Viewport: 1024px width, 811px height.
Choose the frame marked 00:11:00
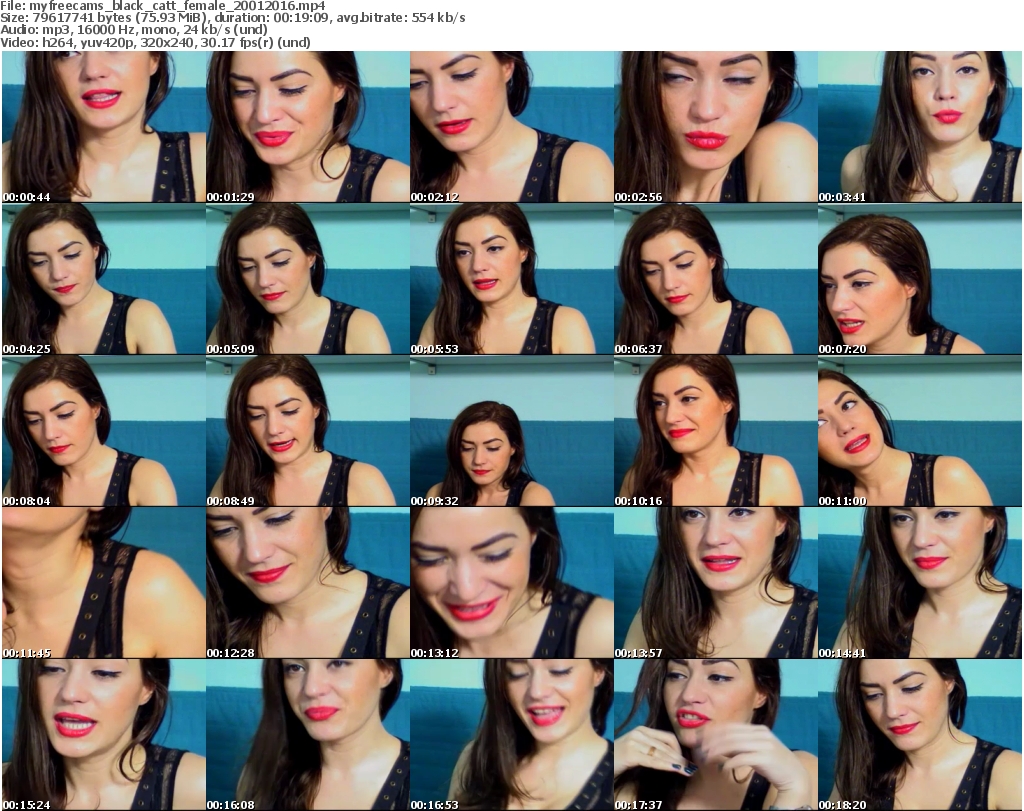click(x=920, y=431)
